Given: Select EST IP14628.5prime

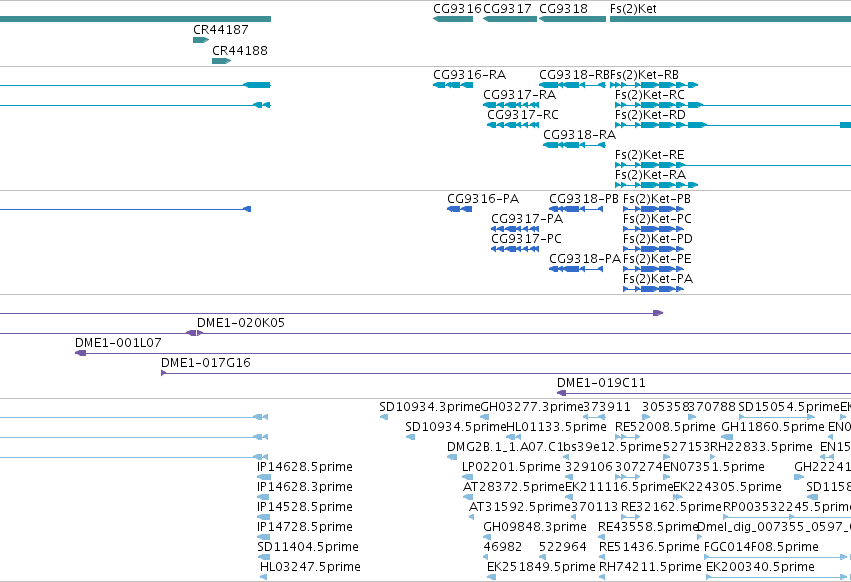Looking at the screenshot, I should pos(263,477).
